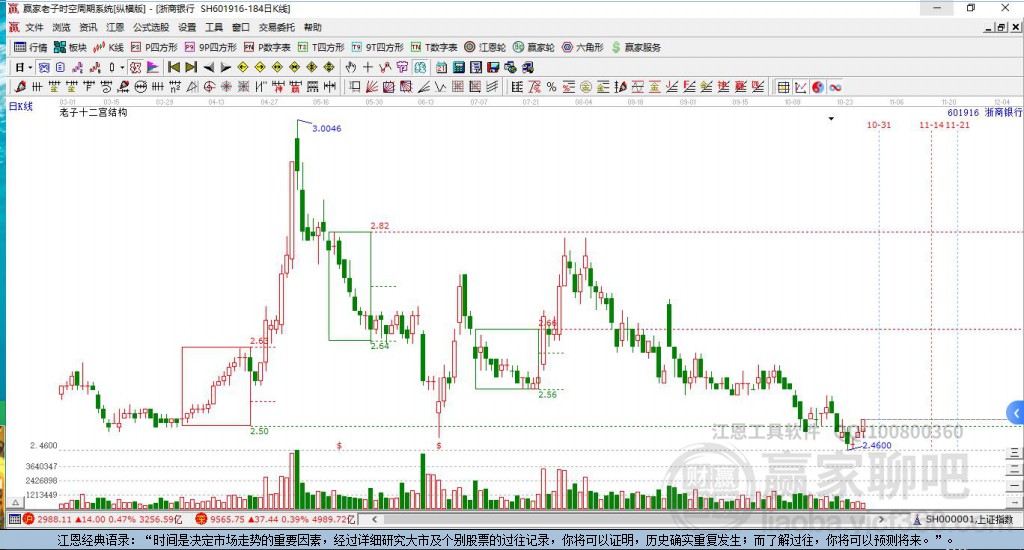Open the 交易委托 menu
Screen dimensions: 1024x550
pos(276,27)
